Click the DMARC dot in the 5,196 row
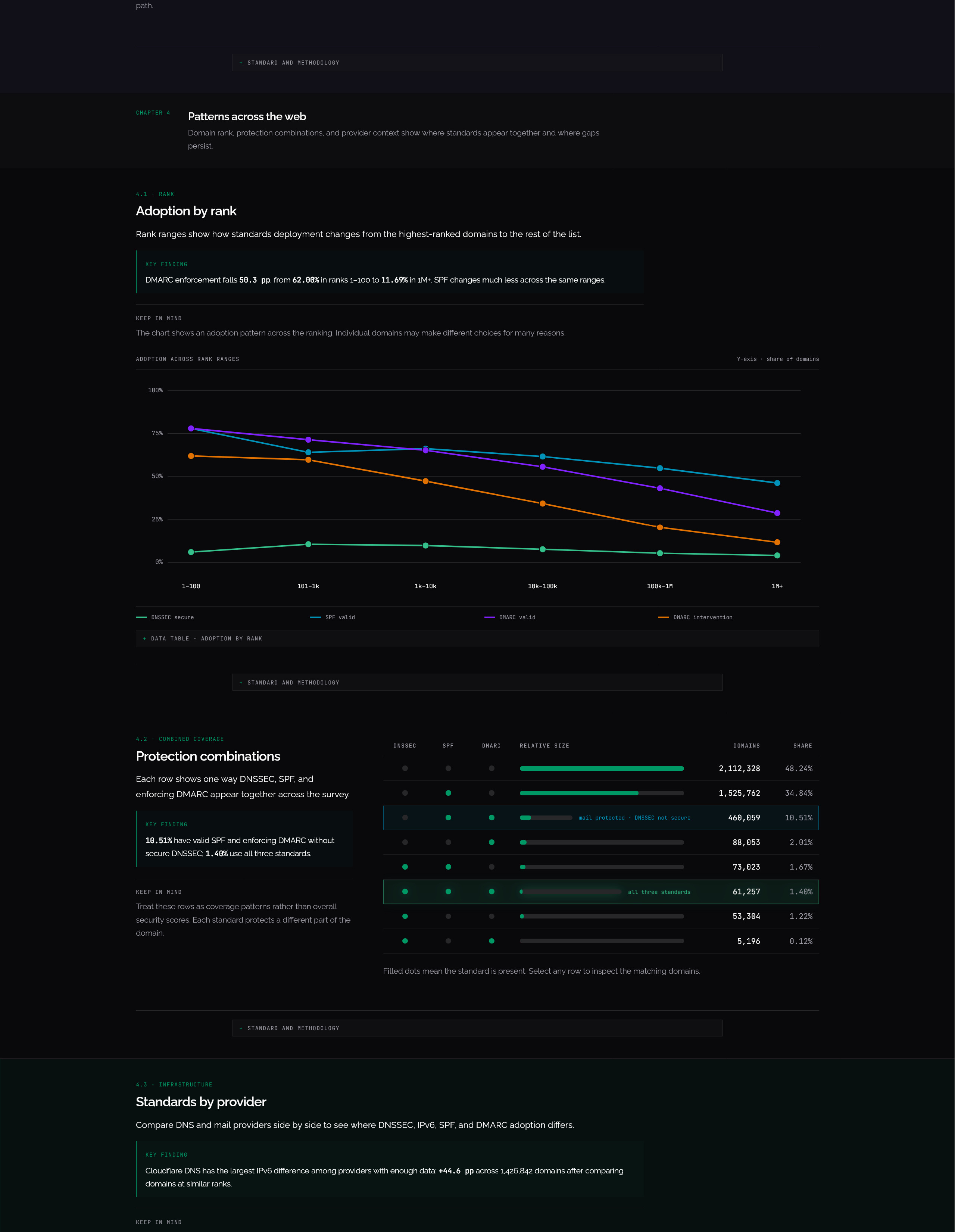 [492, 941]
